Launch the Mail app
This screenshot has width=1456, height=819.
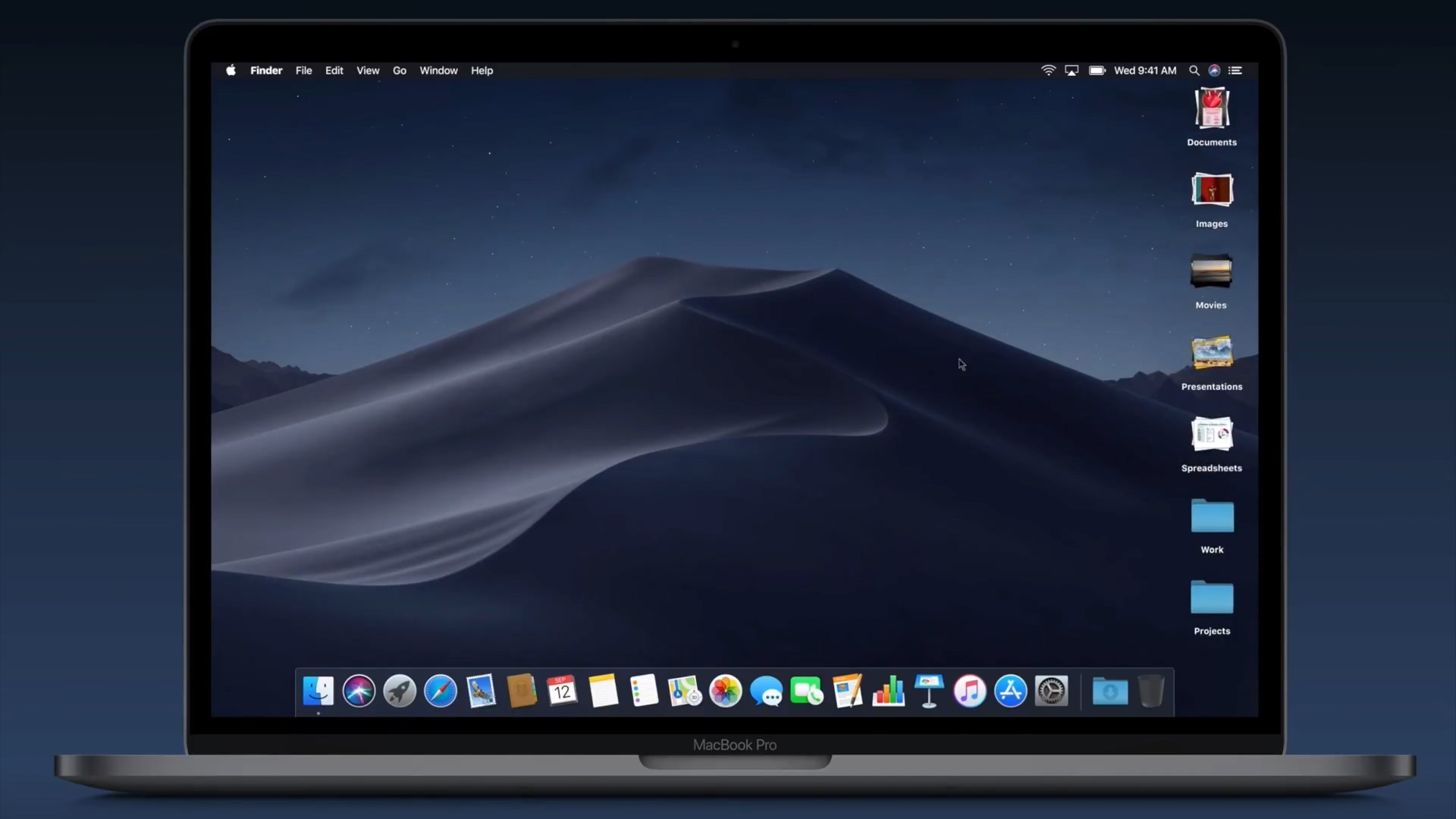(x=481, y=691)
